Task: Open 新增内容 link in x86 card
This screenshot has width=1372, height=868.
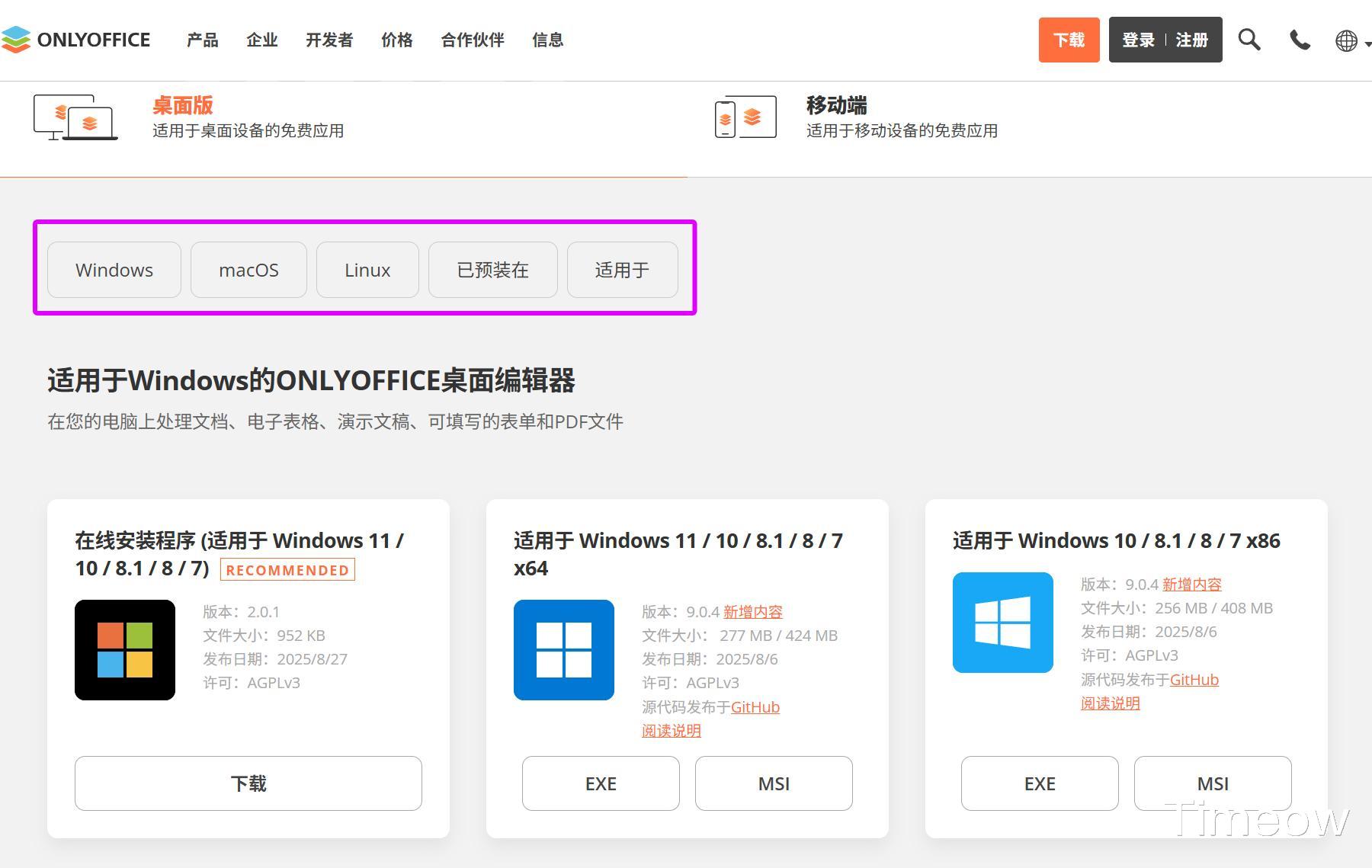Action: coord(1192,585)
